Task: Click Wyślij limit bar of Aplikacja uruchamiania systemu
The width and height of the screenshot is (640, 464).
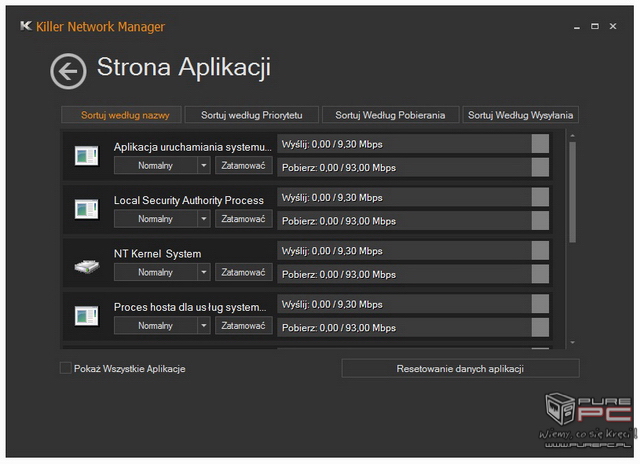Action: tap(413, 144)
